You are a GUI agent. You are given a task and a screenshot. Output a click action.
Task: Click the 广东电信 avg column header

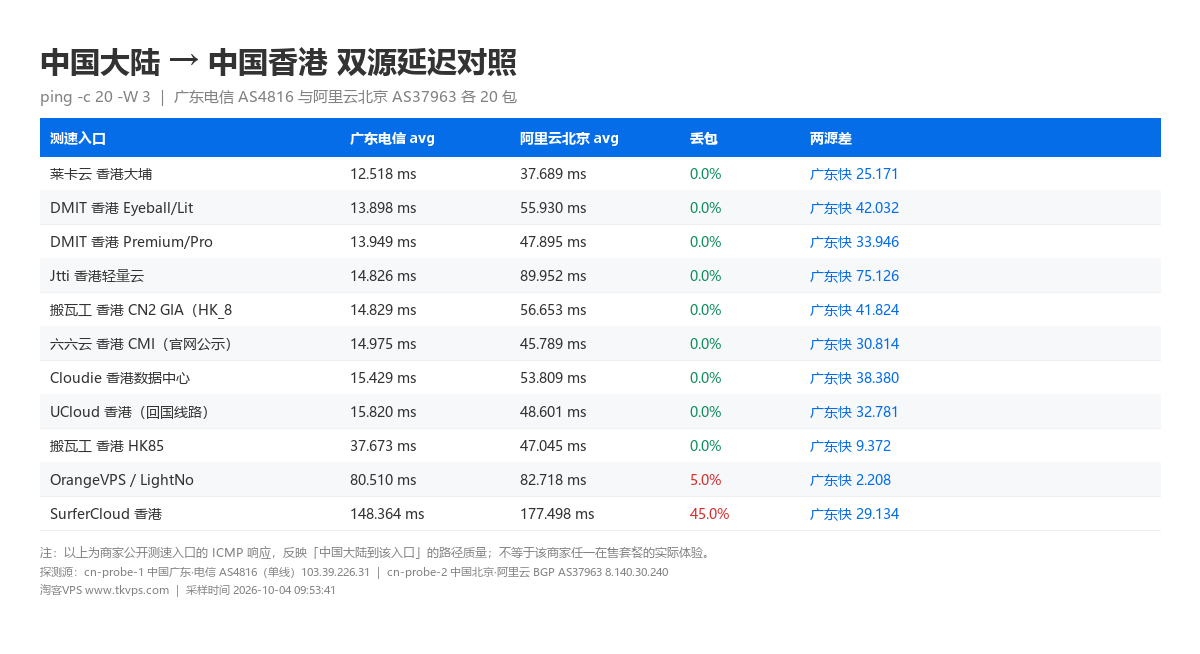tap(392, 138)
